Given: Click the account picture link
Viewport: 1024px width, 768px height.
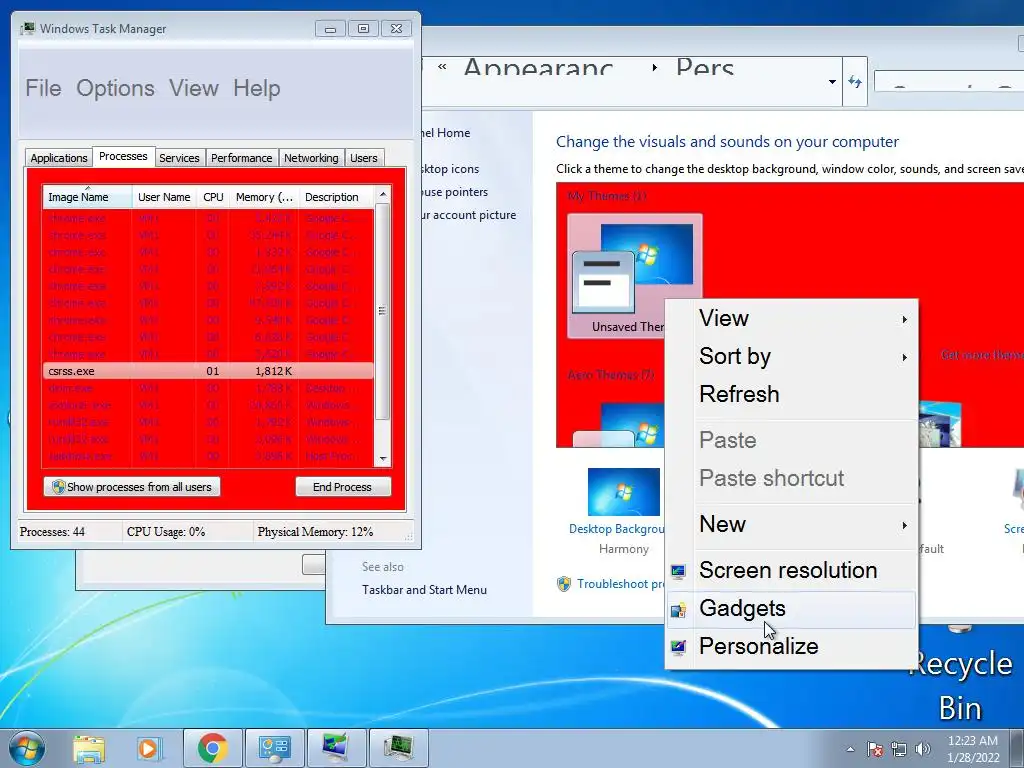Looking at the screenshot, I should pos(469,215).
